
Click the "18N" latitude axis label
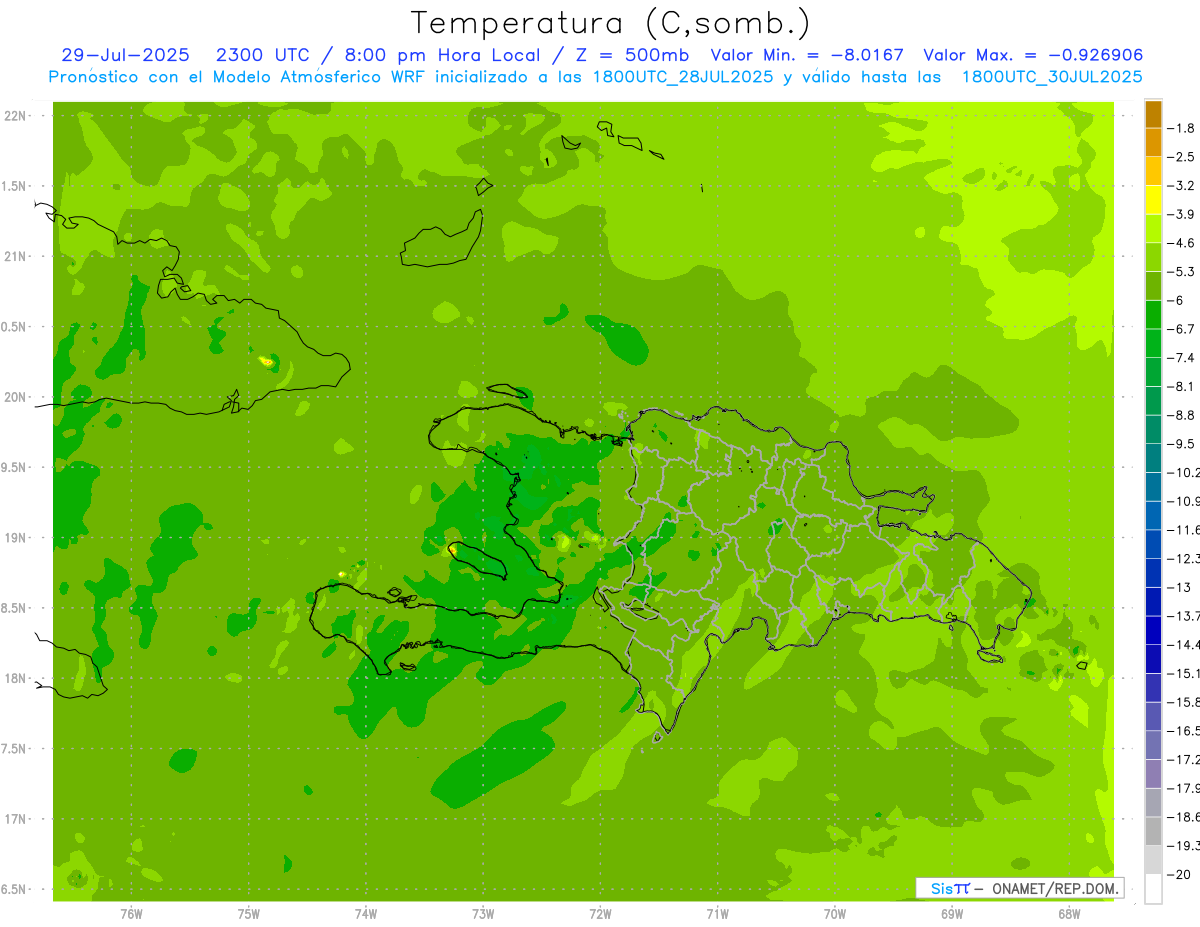[x=14, y=678]
